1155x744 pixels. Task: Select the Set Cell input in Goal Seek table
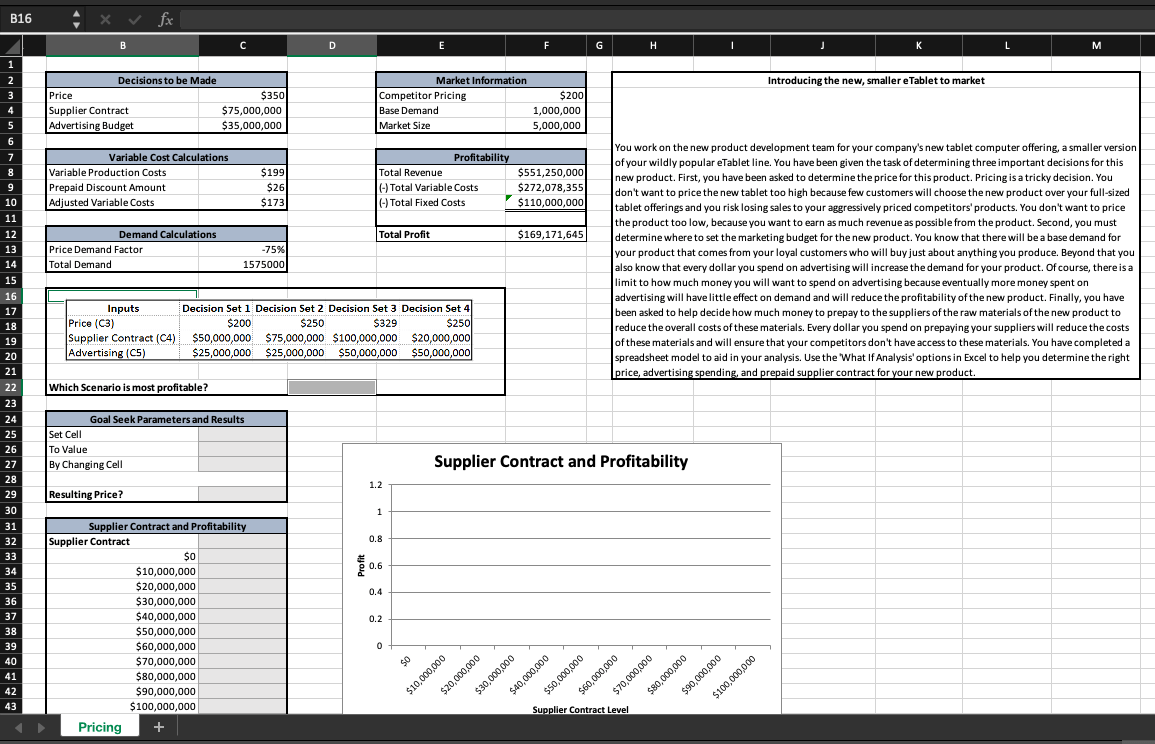pyautogui.click(x=242, y=434)
